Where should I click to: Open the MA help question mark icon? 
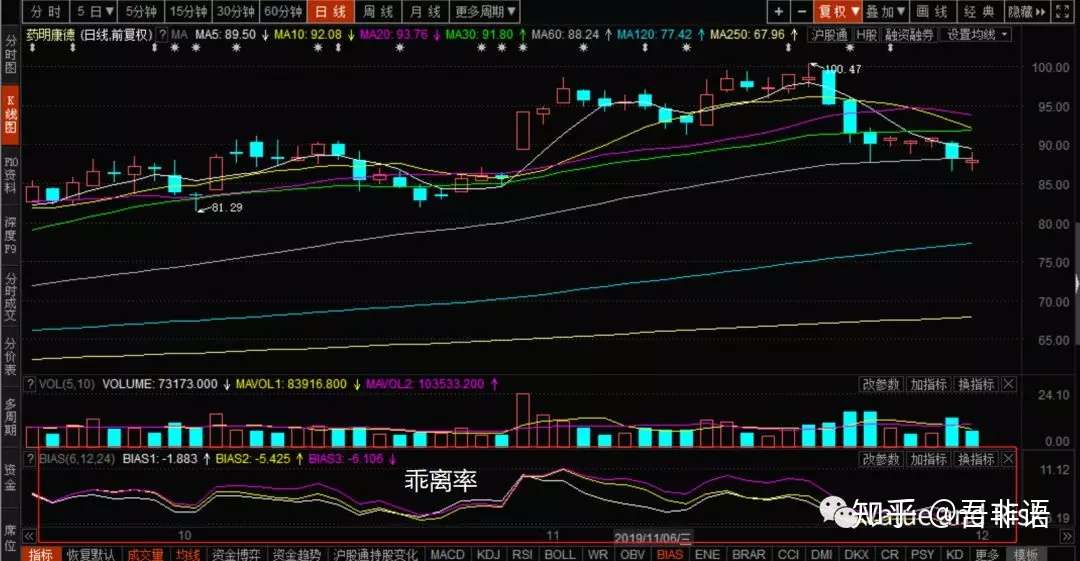[x=163, y=34]
